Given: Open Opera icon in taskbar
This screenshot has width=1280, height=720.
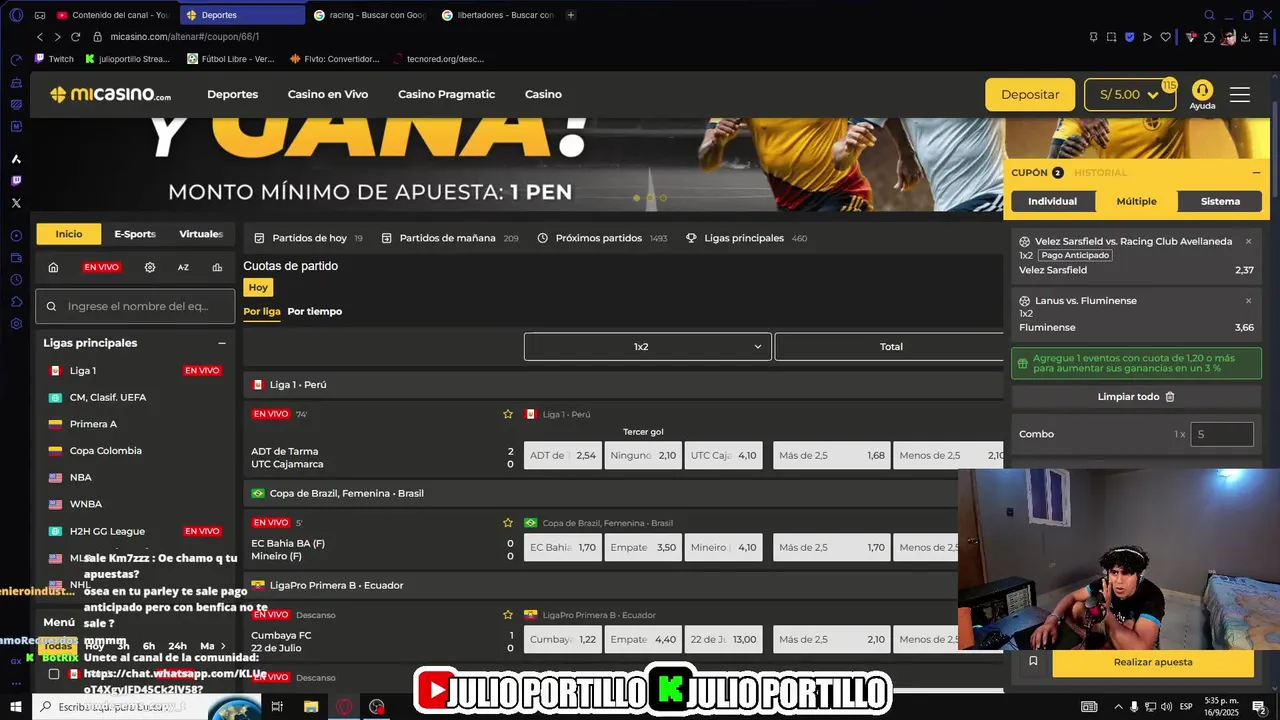Looking at the screenshot, I should [343, 706].
